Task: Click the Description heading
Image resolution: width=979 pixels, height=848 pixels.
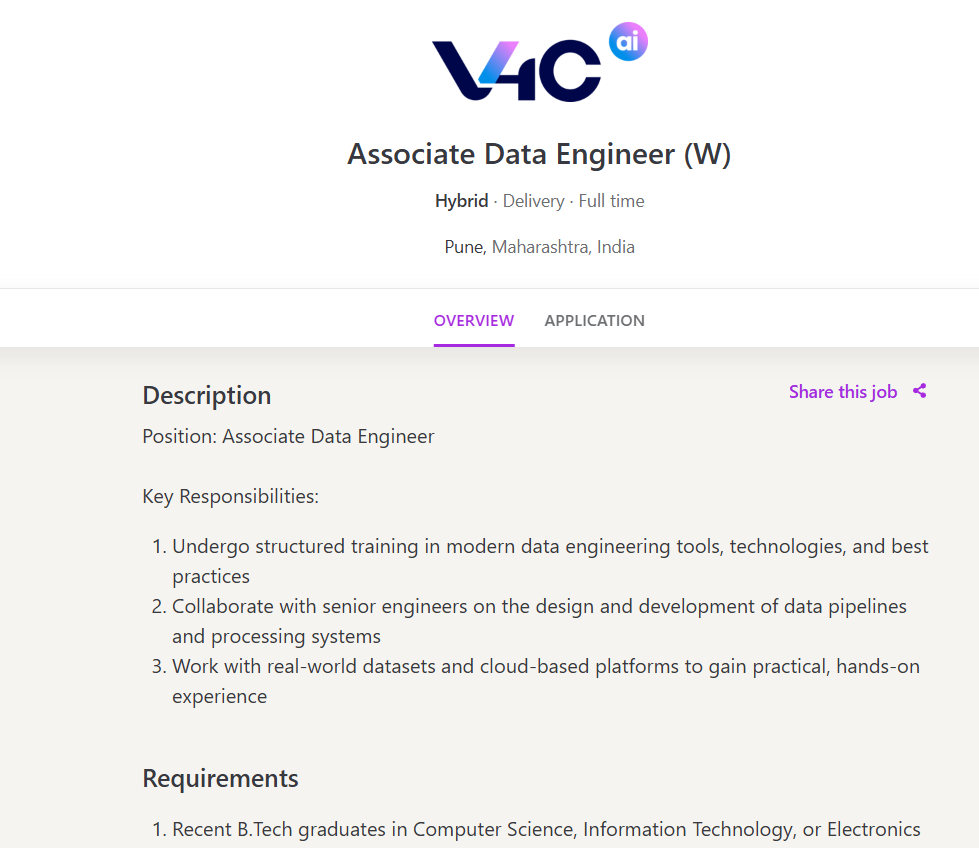Action: pos(207,395)
